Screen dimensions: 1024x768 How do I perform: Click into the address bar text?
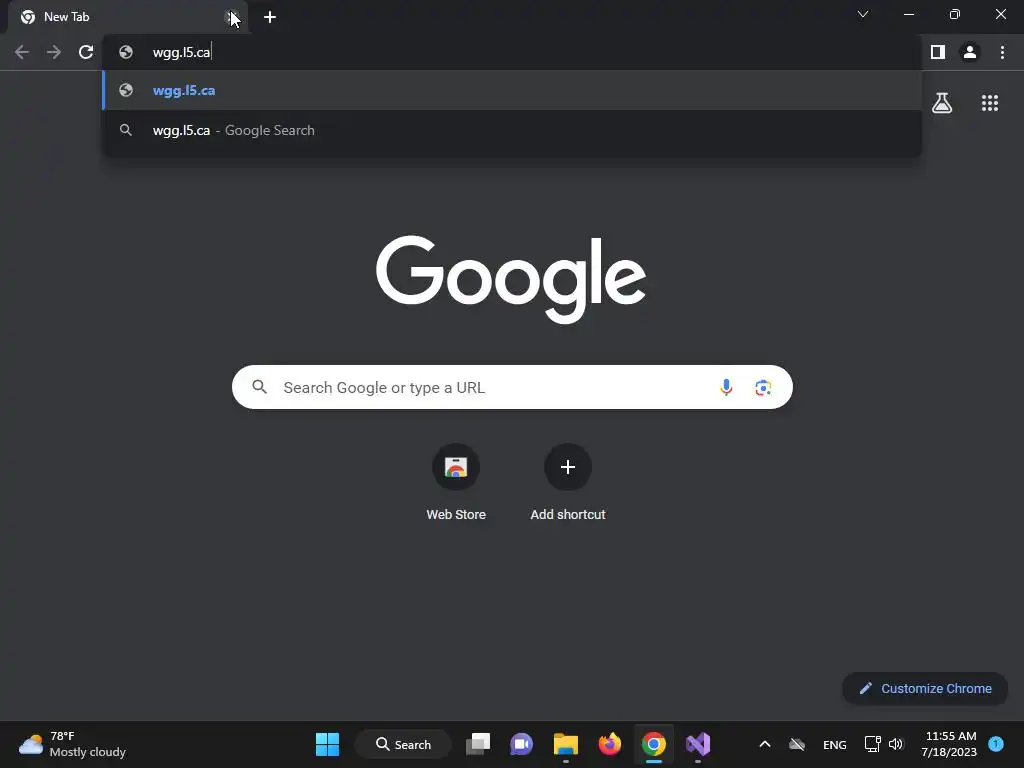point(182,52)
